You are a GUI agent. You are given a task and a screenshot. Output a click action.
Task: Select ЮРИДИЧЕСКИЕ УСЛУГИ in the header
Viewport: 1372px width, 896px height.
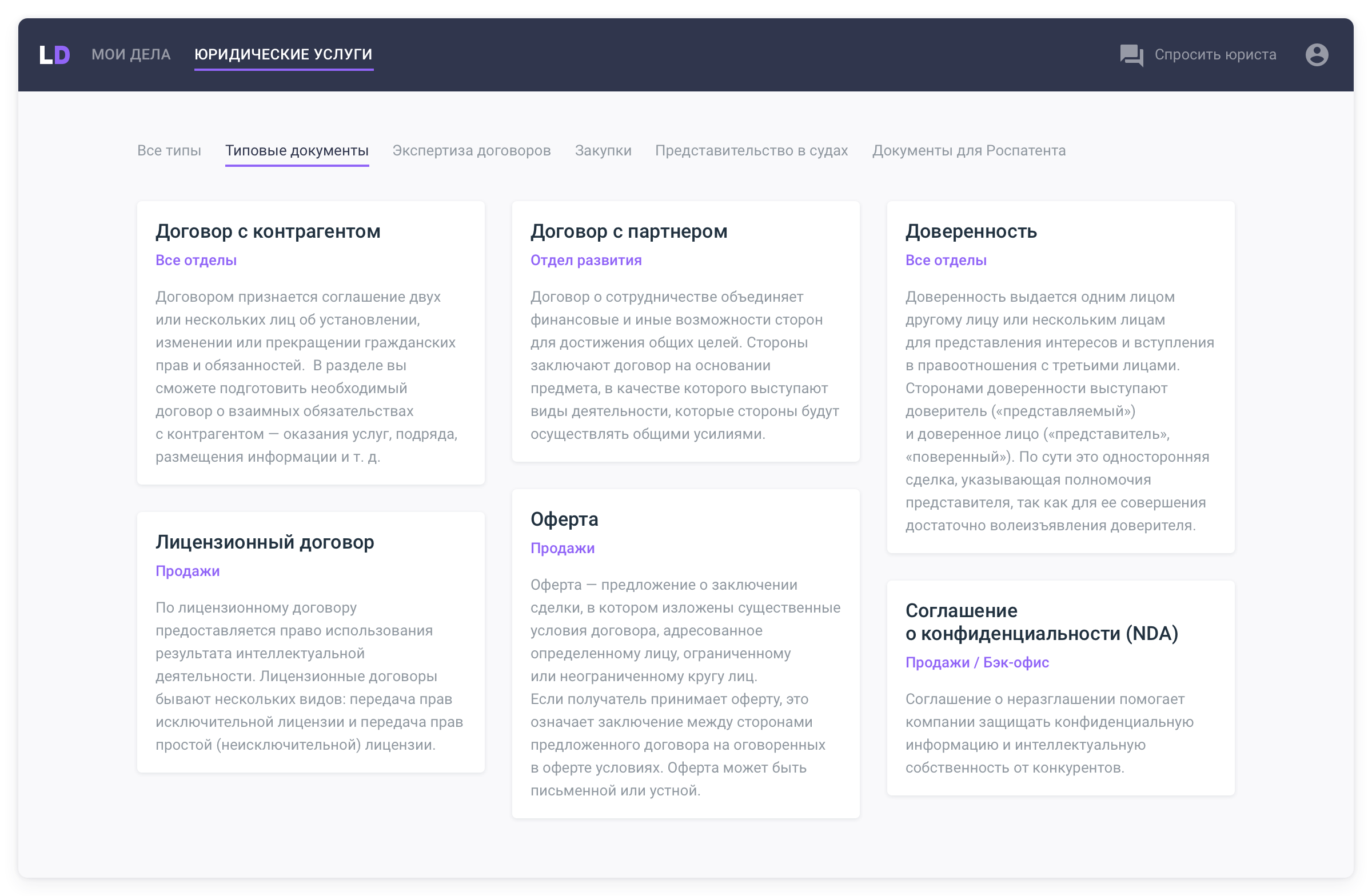[283, 55]
